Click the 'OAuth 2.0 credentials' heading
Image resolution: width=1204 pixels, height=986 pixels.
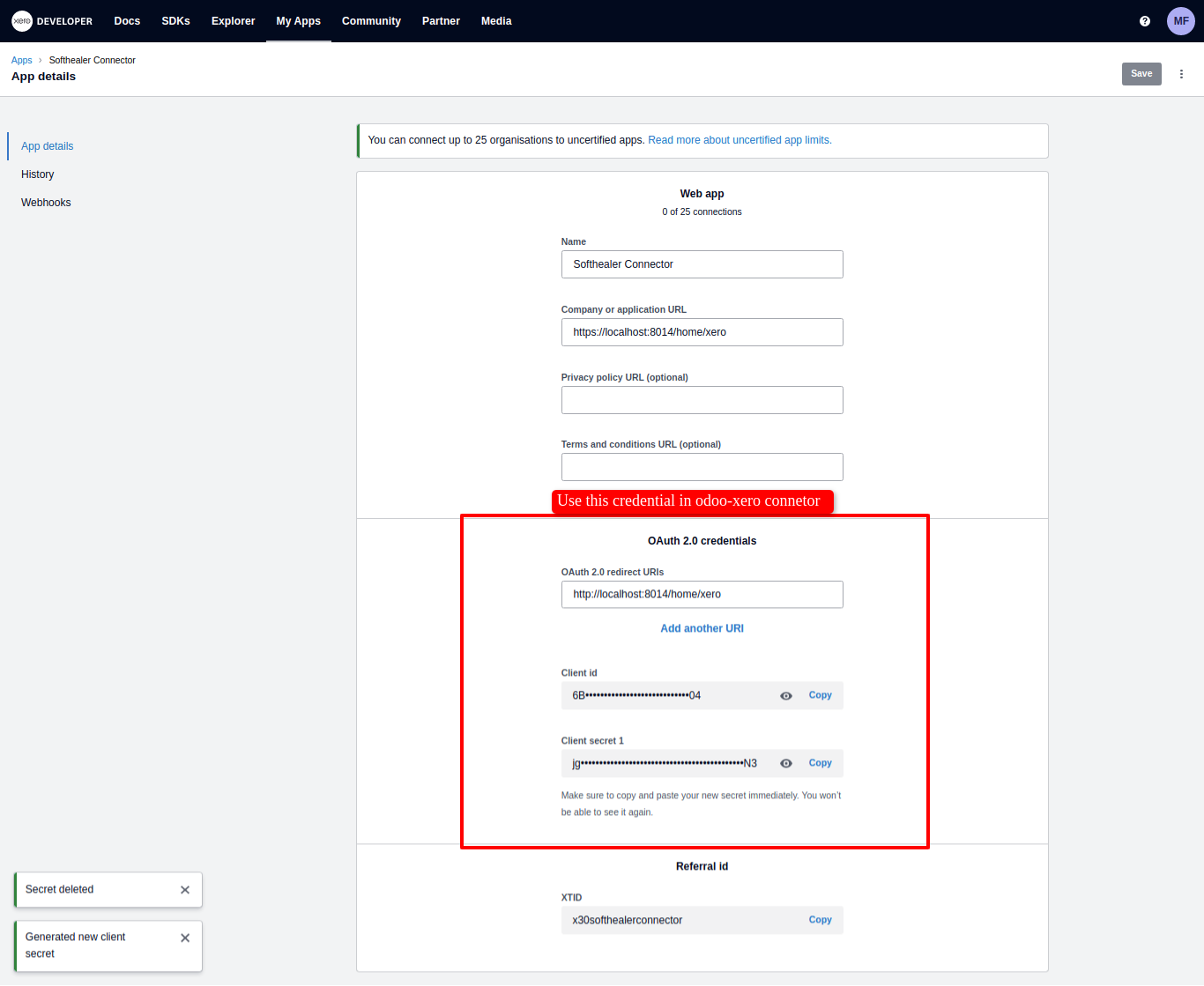(702, 541)
